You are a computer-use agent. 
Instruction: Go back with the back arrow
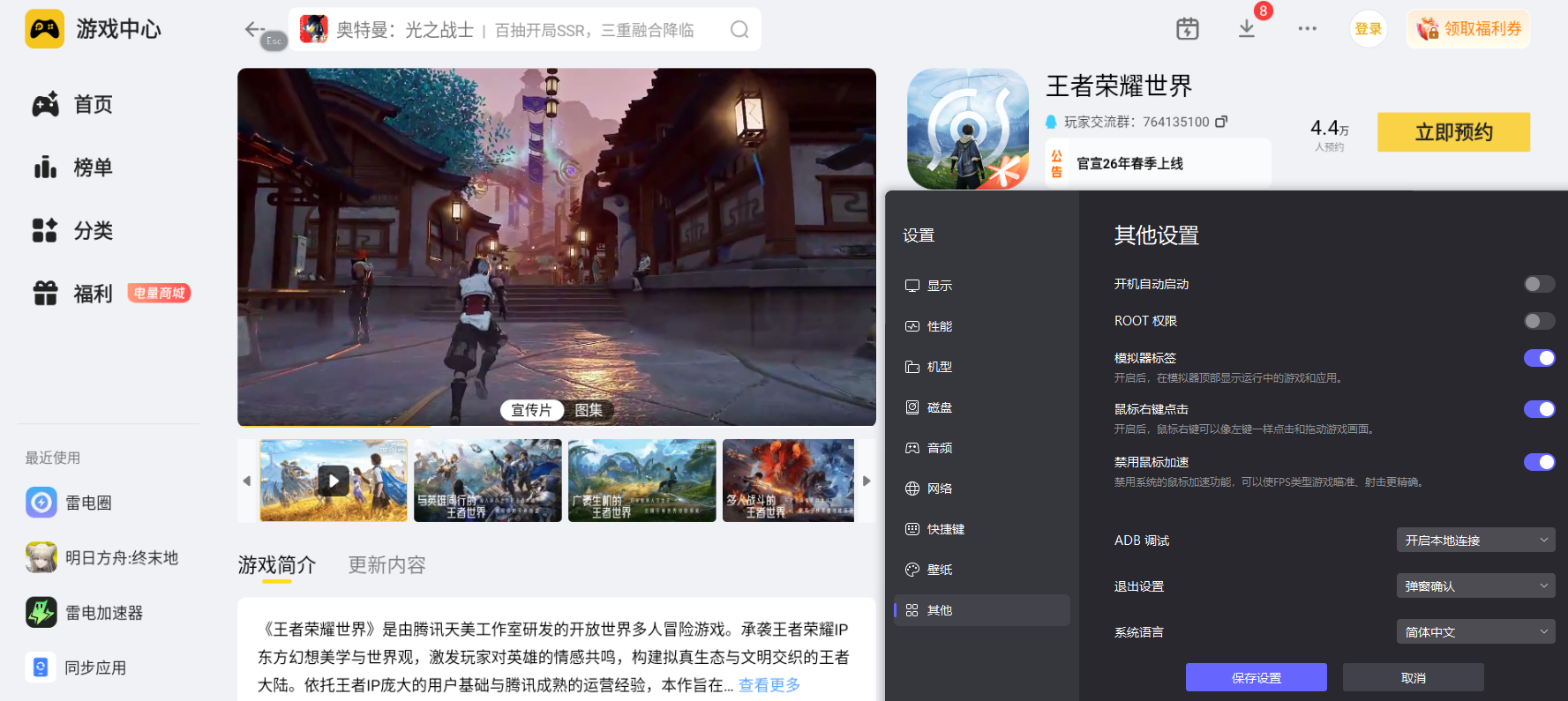254,29
